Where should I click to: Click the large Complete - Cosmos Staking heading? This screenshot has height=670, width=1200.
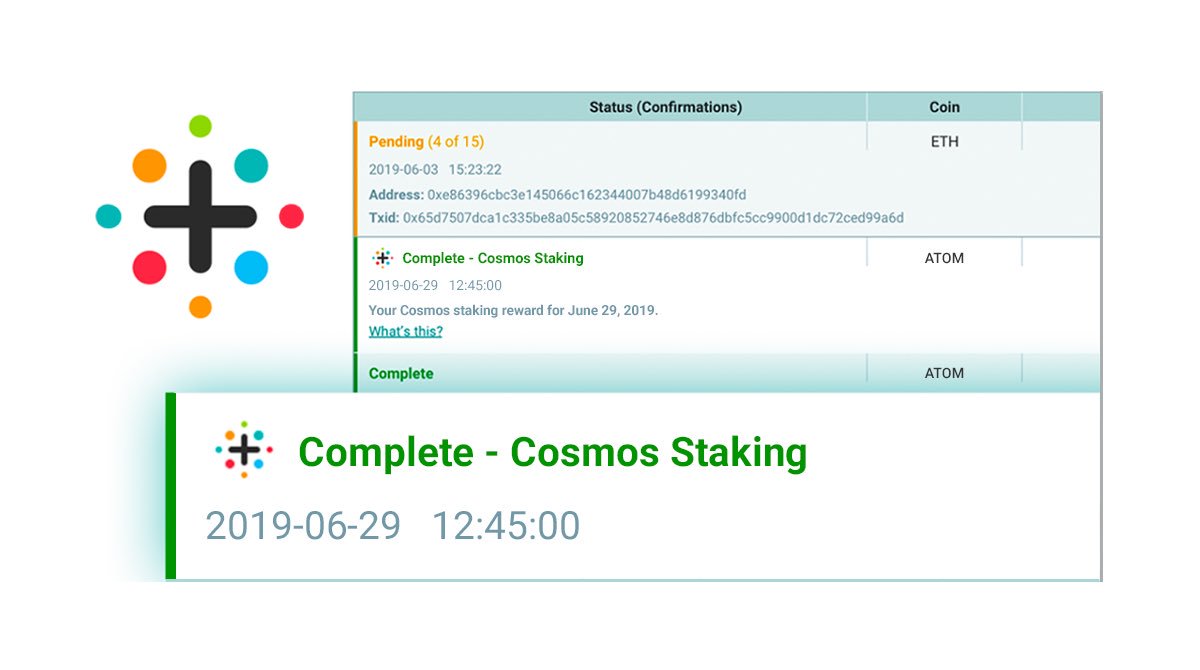[x=552, y=453]
